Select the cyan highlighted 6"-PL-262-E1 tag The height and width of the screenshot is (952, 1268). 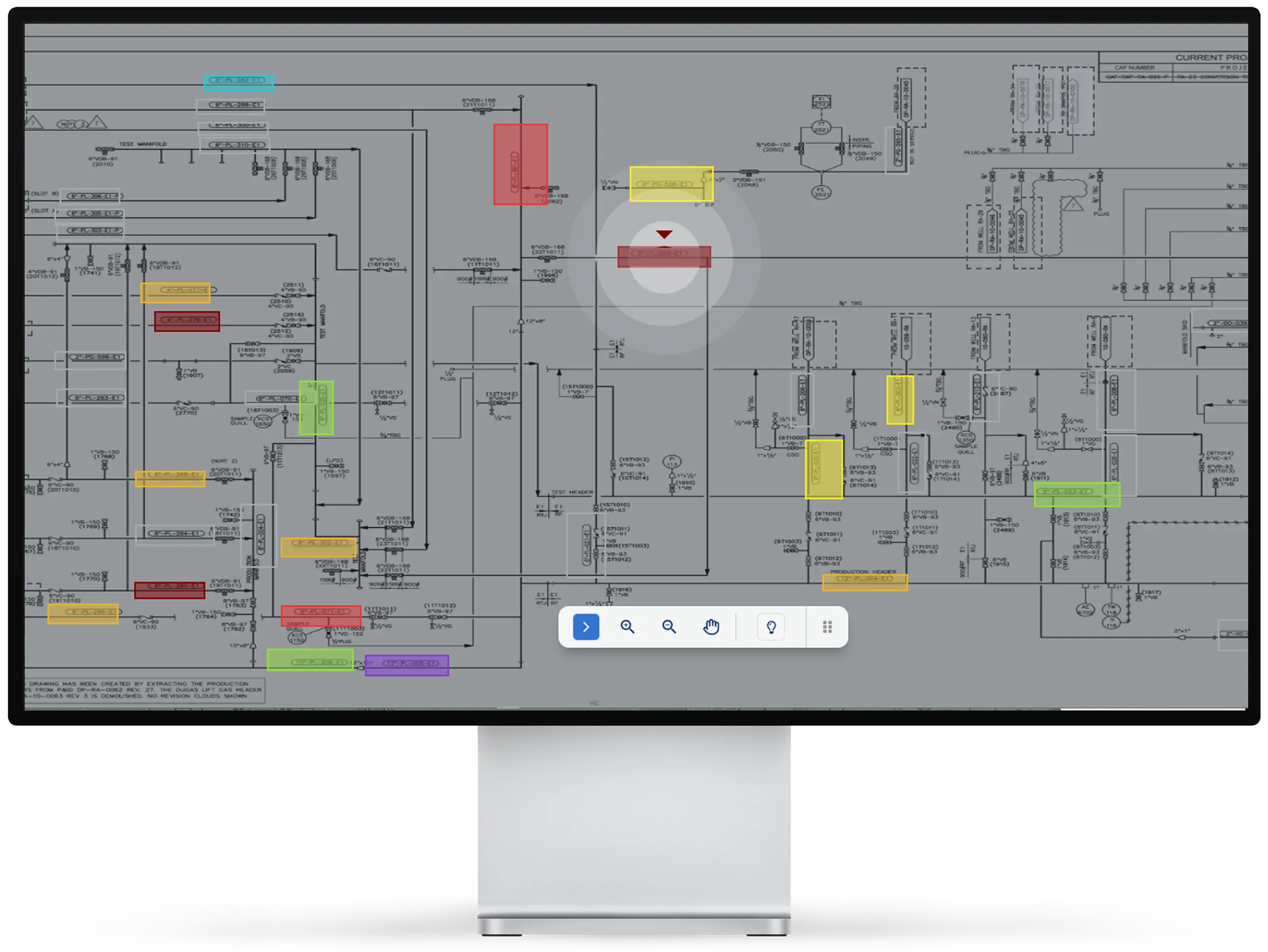[238, 83]
